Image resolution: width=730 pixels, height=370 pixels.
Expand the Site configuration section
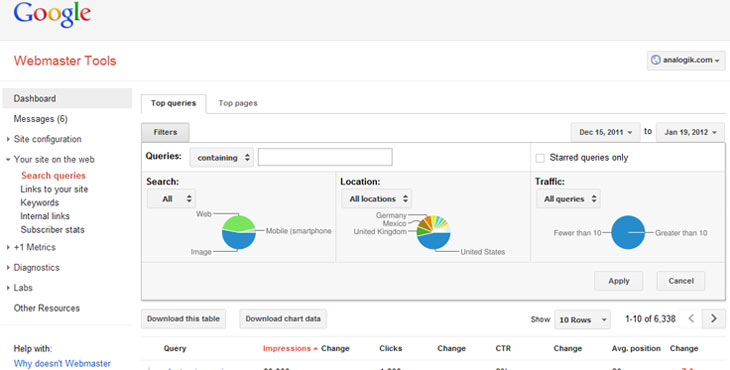pos(47,139)
